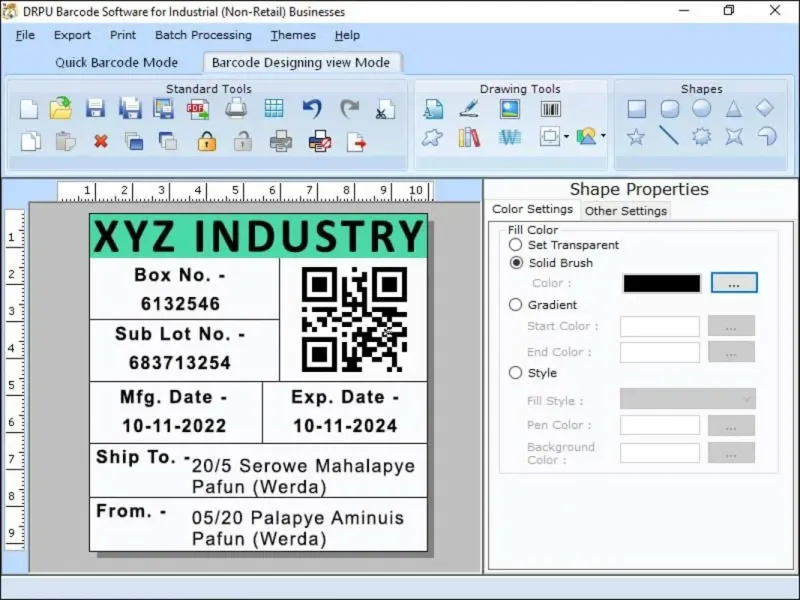Select the Triangle shape tool
This screenshot has width=800, height=600.
pos(733,109)
